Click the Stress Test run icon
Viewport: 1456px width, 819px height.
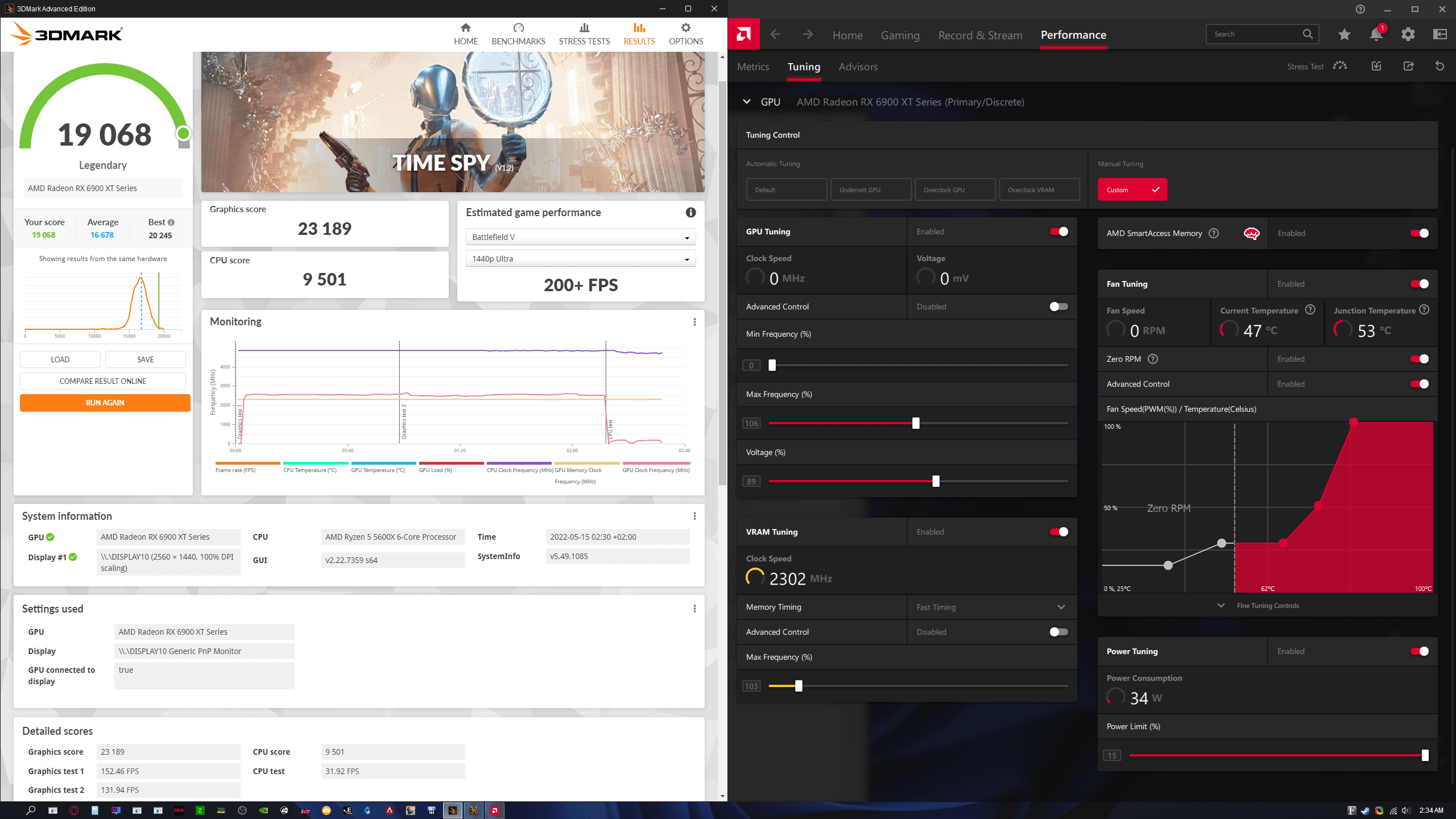pos(1339,66)
